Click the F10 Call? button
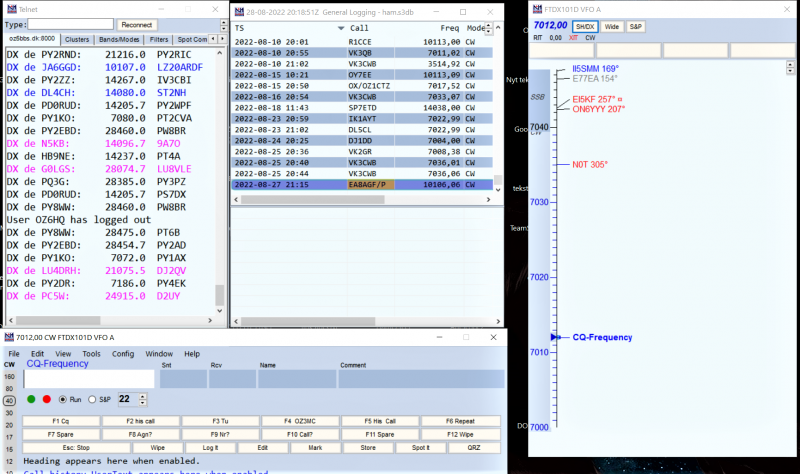 pos(300,434)
